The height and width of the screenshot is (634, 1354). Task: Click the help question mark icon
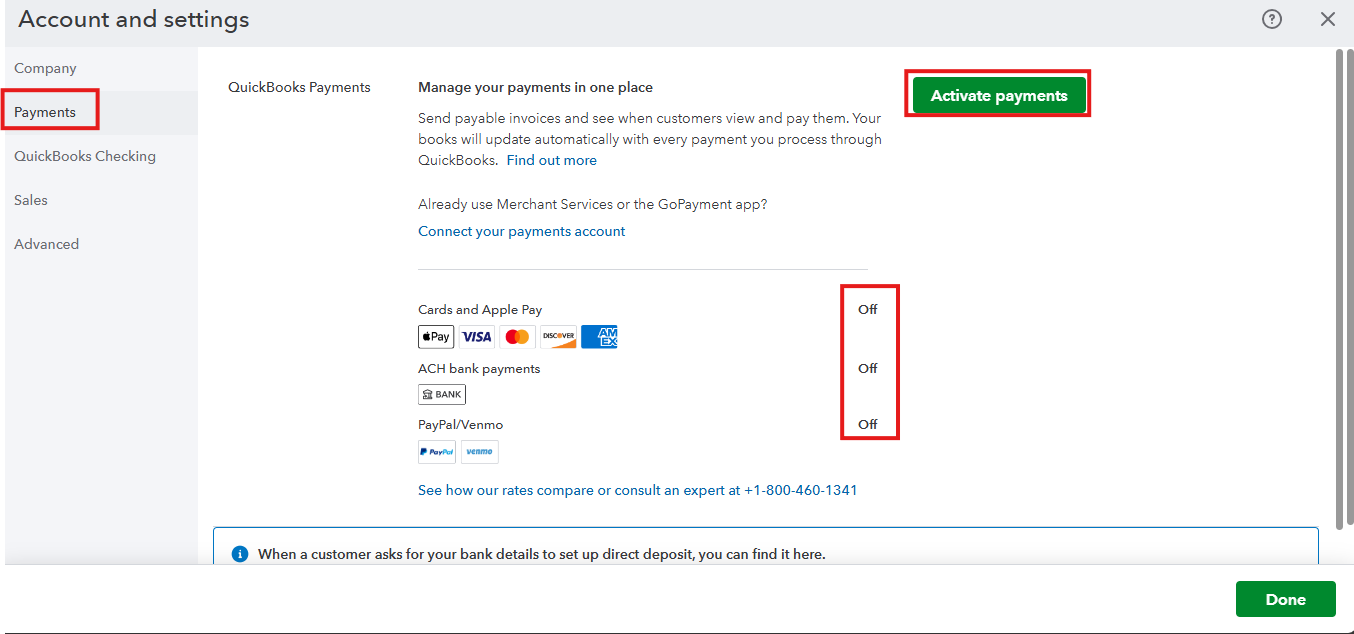[1272, 19]
